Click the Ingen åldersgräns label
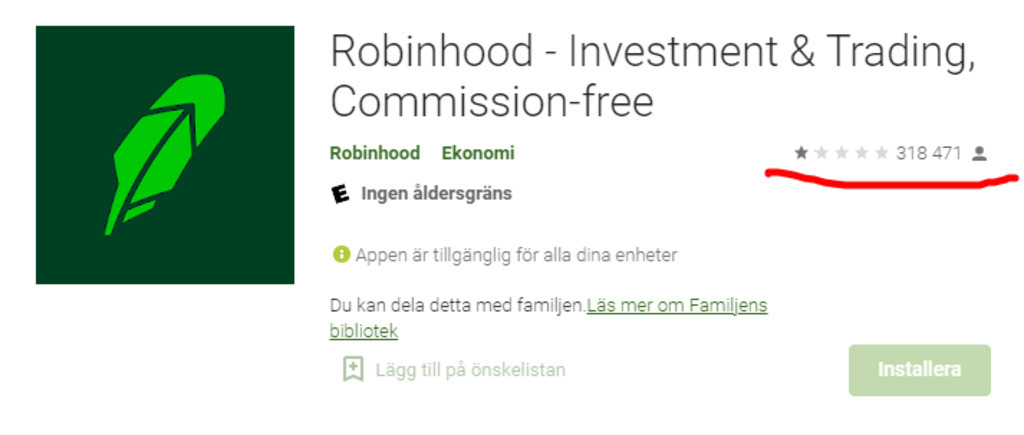The width and height of the screenshot is (1024, 435). point(436,194)
